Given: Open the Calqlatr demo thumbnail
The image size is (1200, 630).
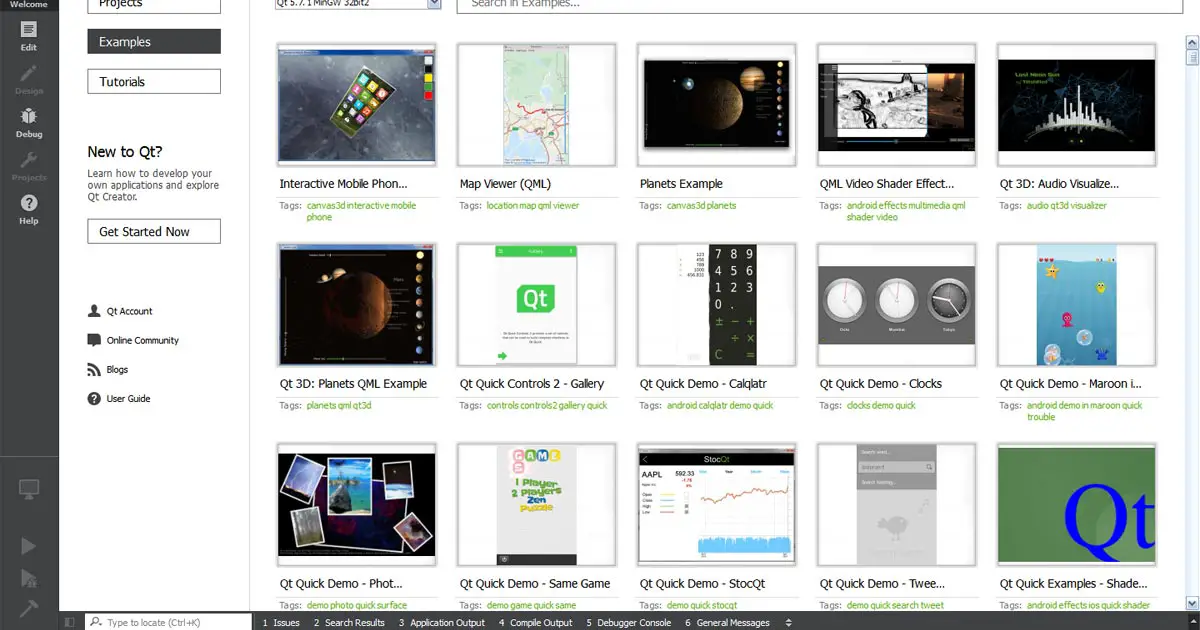Looking at the screenshot, I should (717, 304).
